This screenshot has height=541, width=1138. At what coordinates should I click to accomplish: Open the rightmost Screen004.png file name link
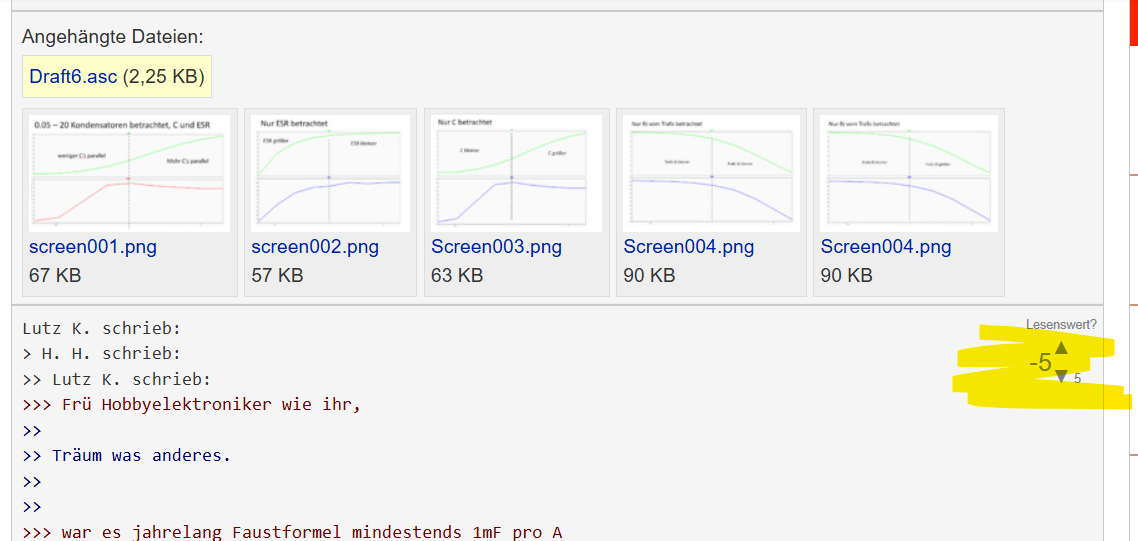886,247
